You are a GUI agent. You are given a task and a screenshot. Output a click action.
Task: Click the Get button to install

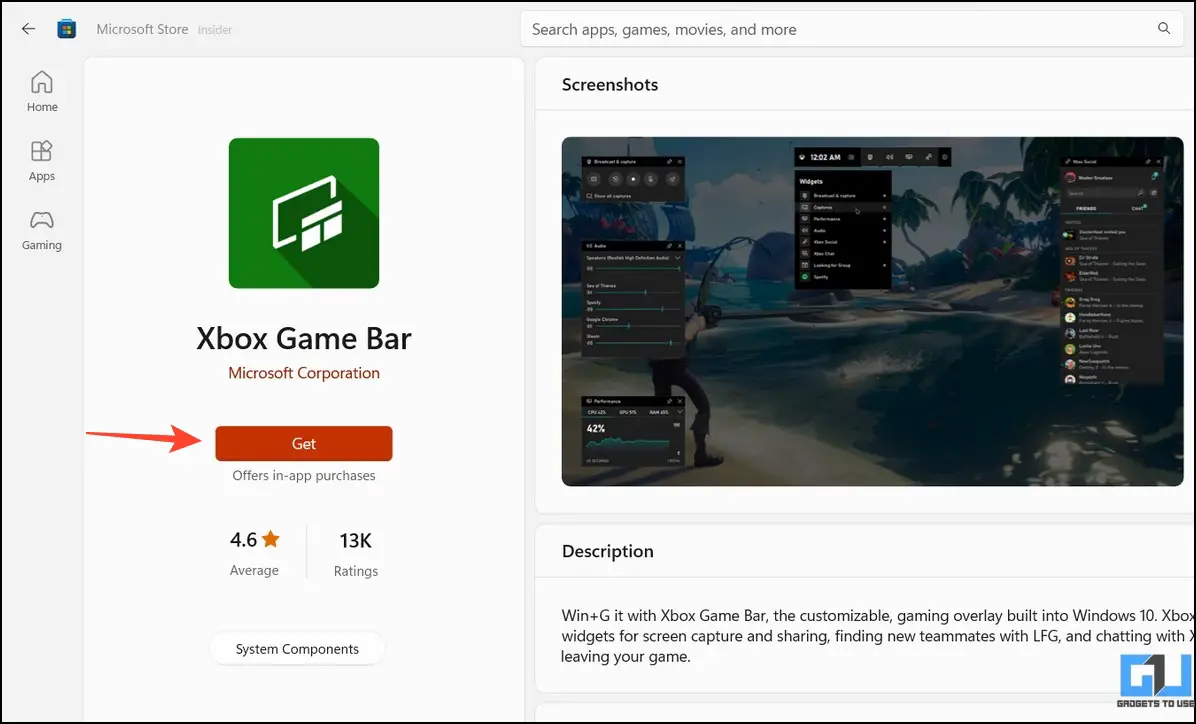(304, 443)
